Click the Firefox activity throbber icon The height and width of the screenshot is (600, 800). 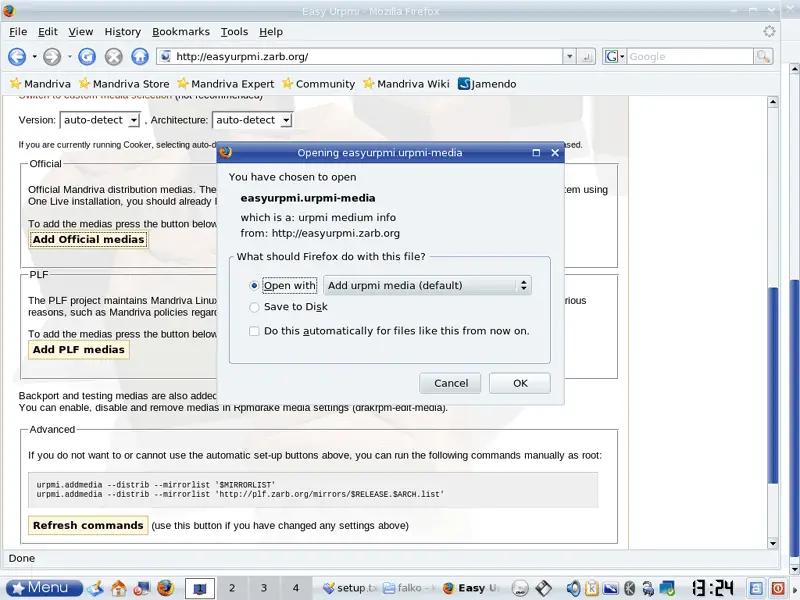coord(769,32)
